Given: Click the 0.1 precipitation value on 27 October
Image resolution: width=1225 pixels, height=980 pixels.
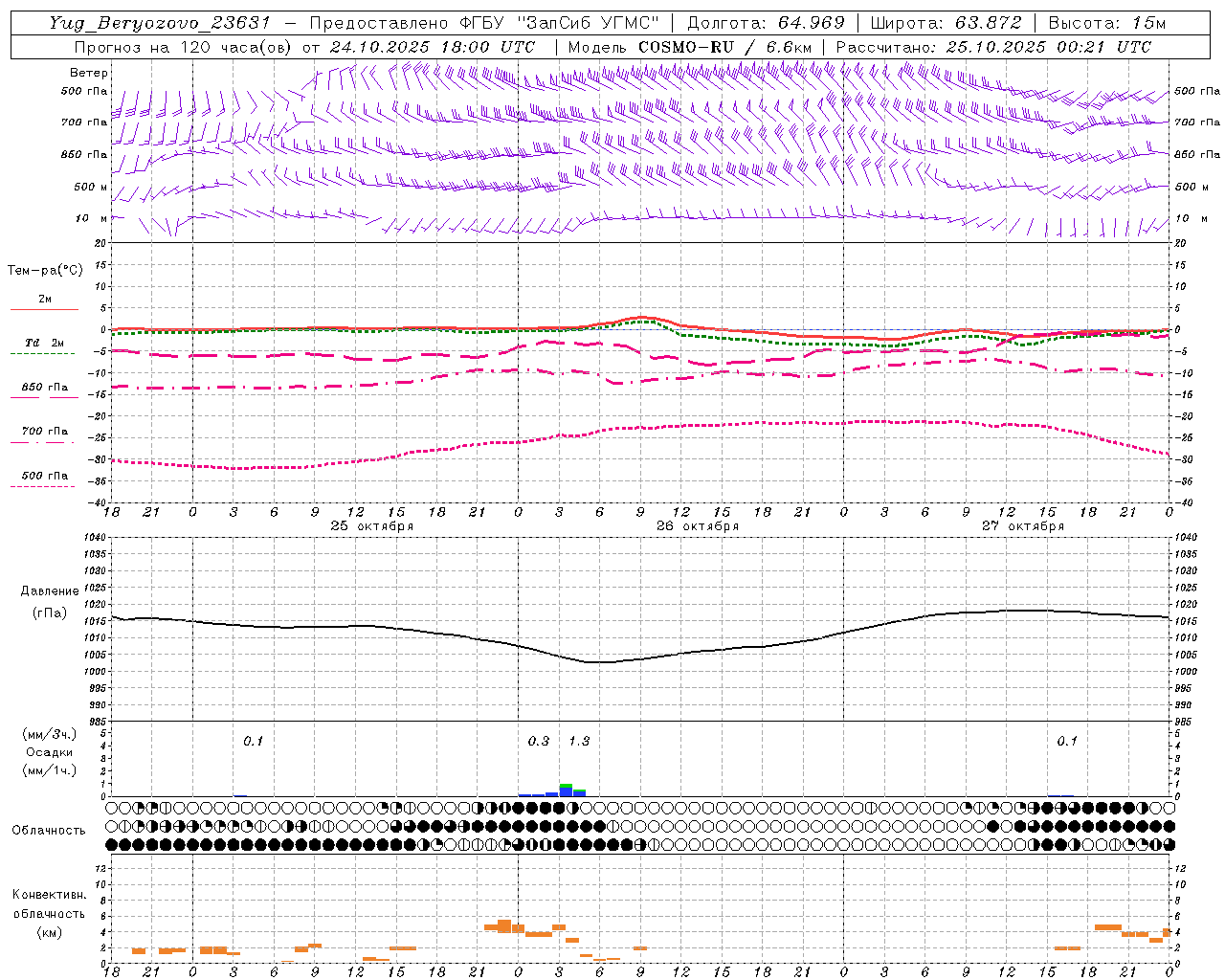Looking at the screenshot, I should [x=1067, y=742].
